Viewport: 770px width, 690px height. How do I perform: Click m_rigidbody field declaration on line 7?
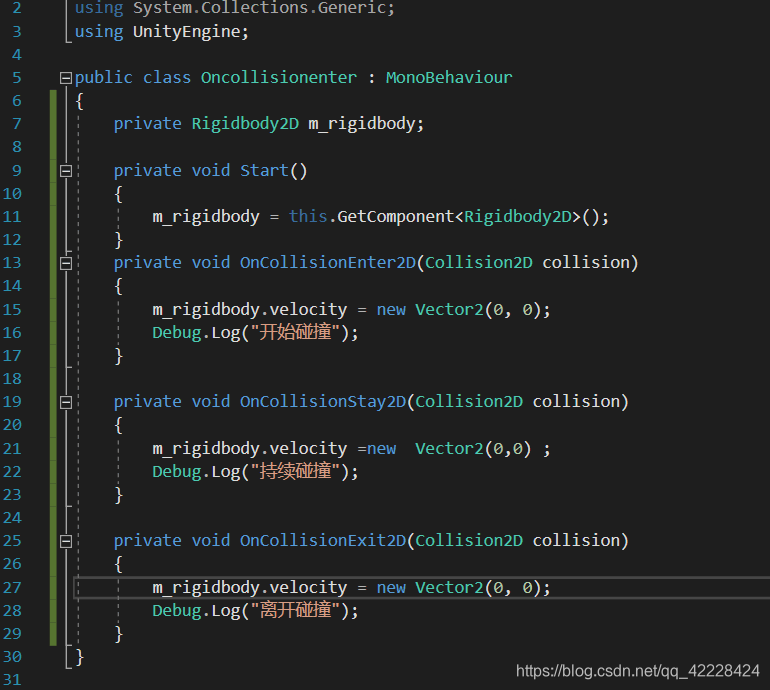click(361, 124)
